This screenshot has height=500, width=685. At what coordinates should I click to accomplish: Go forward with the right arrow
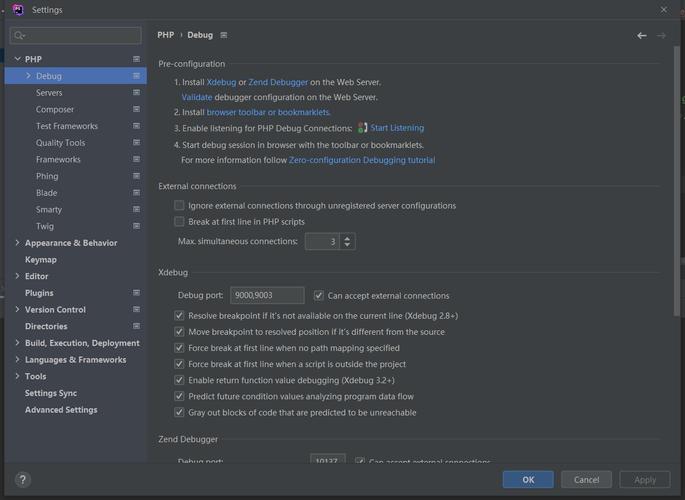pyautogui.click(x=661, y=35)
